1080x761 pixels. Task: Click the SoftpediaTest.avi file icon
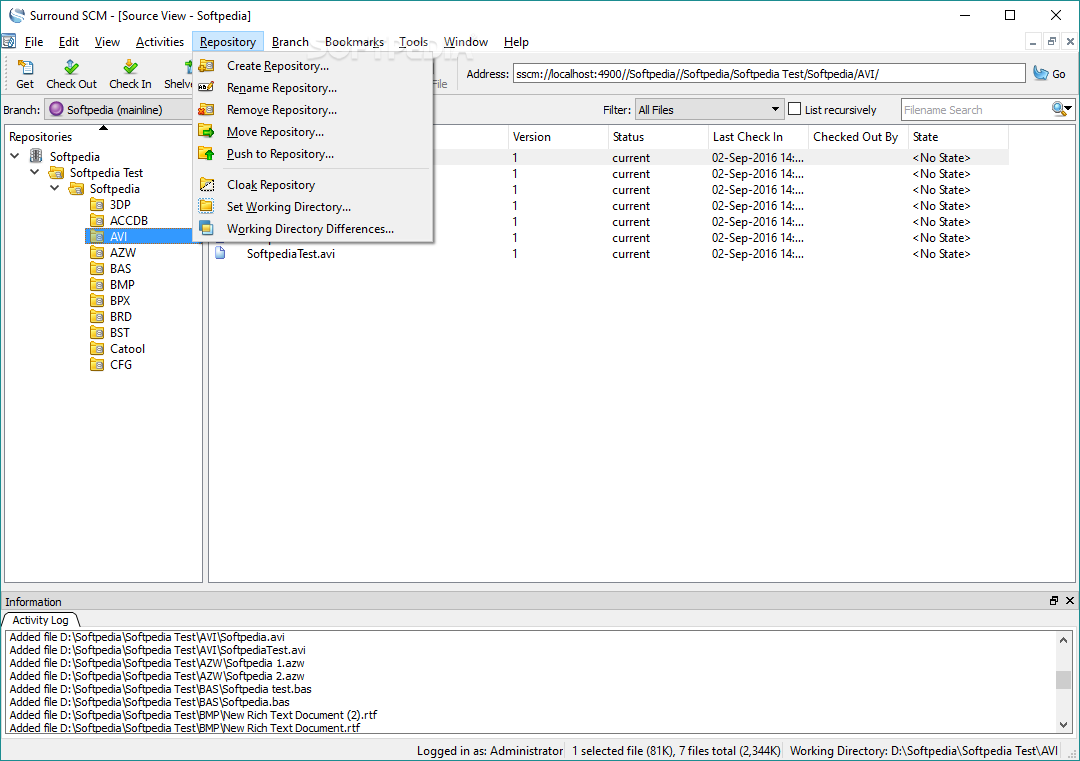coord(220,253)
